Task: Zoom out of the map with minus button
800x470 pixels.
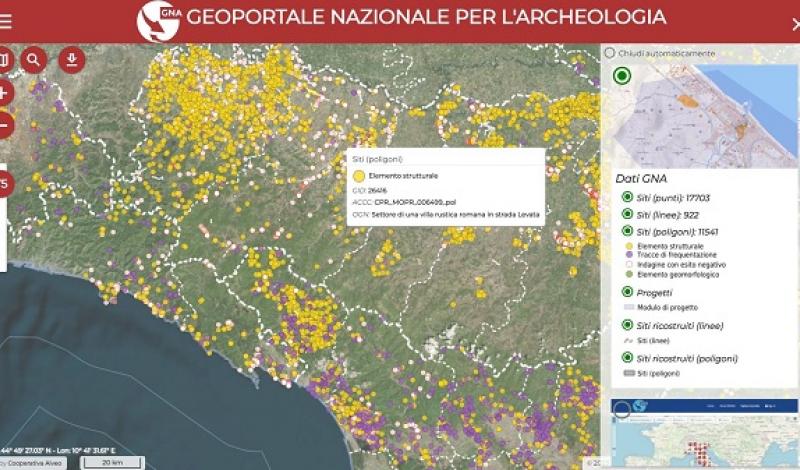Action: (x=5, y=125)
